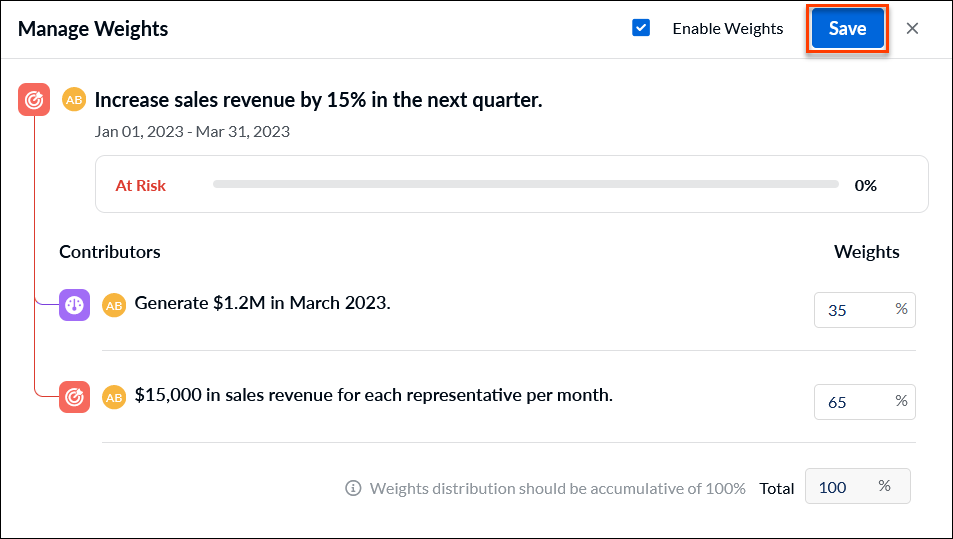Click the info icon beside weights distribution note

pos(353,488)
